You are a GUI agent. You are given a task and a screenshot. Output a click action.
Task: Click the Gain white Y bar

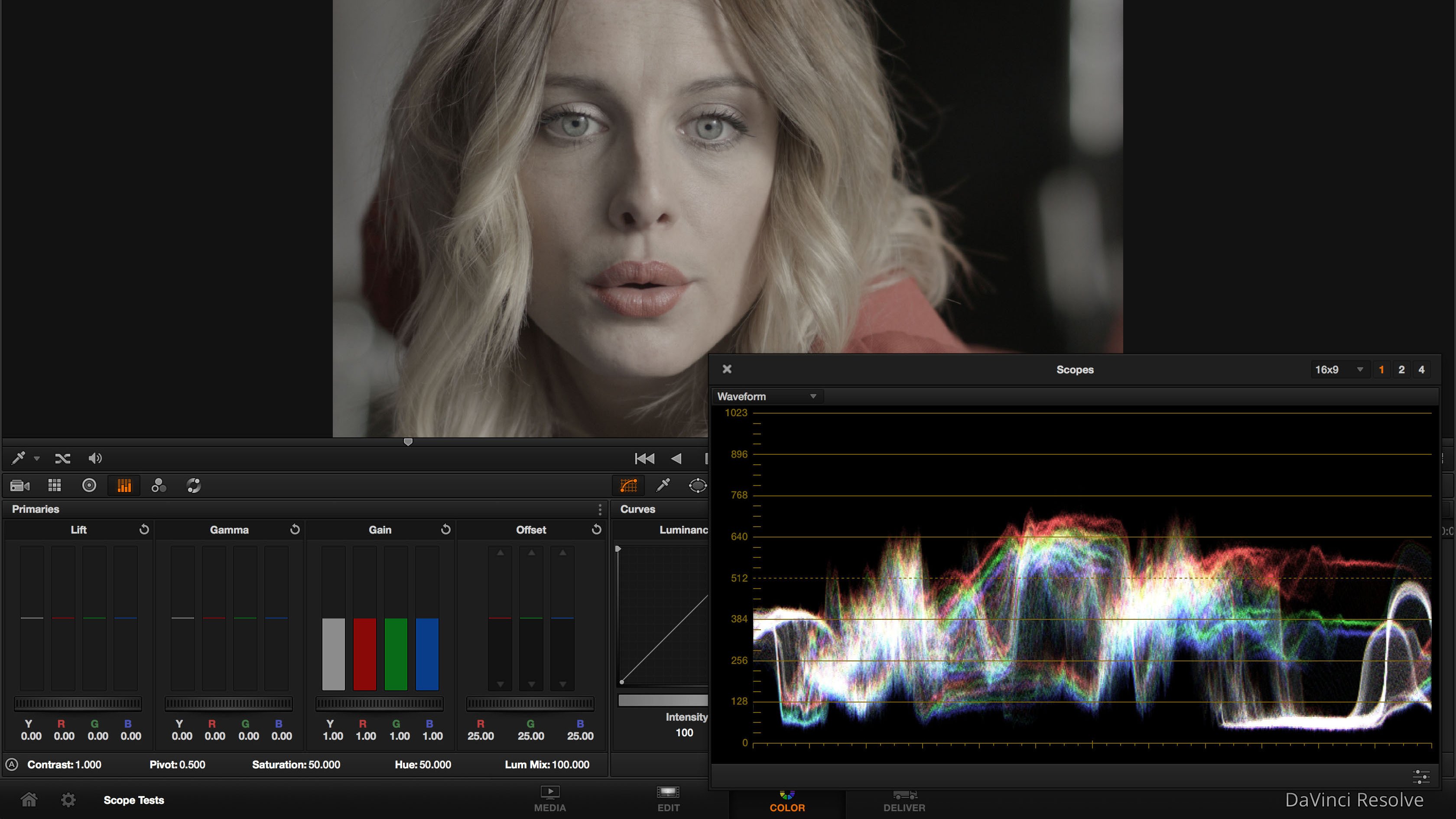[334, 654]
